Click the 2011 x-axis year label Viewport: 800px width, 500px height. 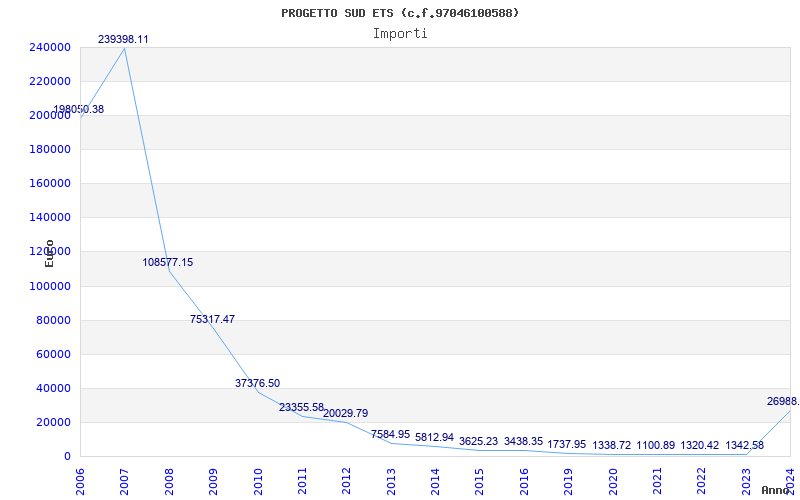302,481
